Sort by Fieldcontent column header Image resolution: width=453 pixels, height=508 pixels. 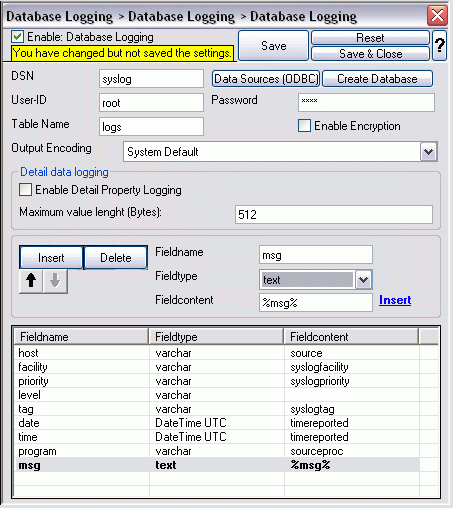[x=351, y=337]
